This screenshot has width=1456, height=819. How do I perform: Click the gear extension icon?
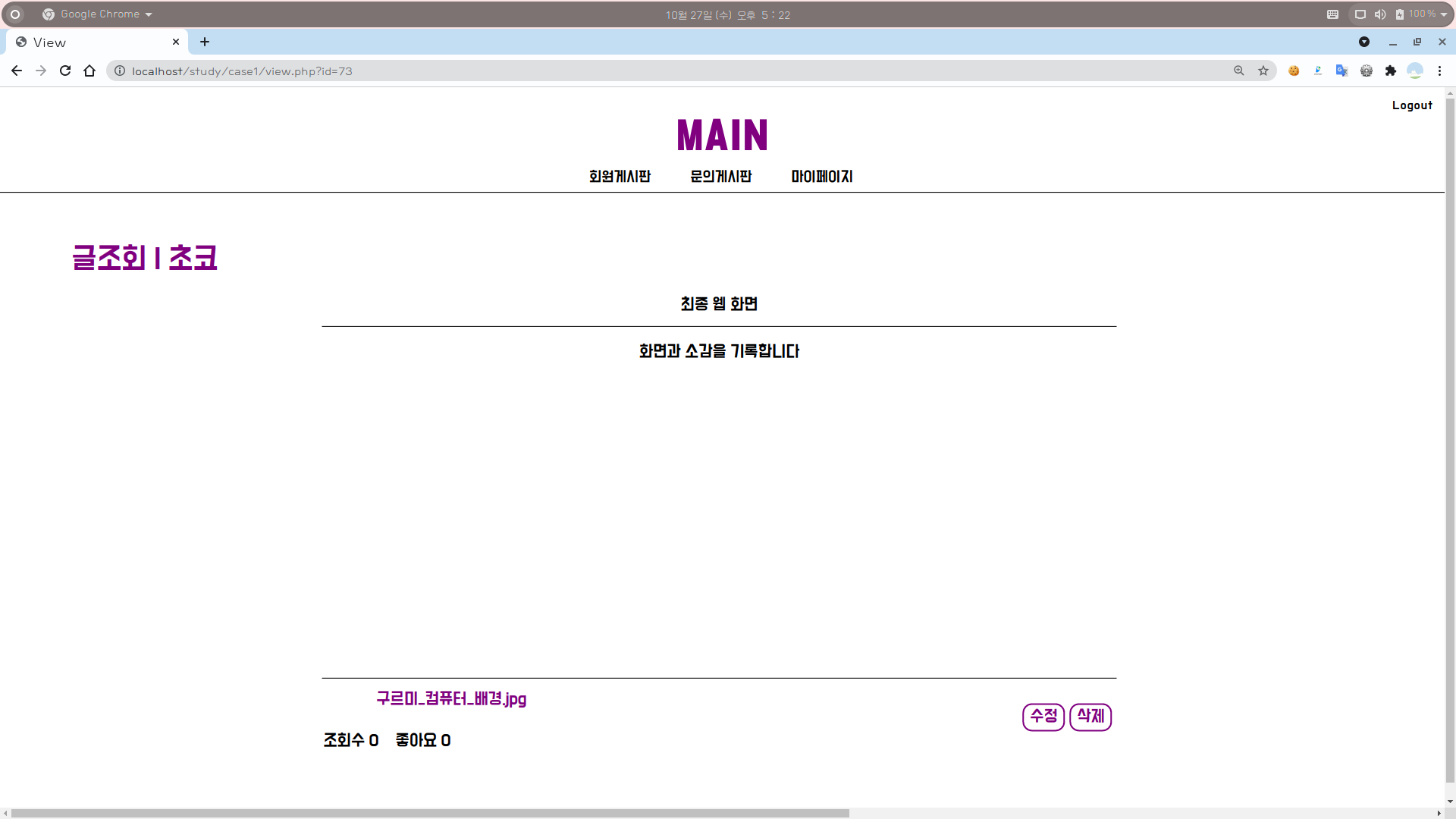[1366, 71]
